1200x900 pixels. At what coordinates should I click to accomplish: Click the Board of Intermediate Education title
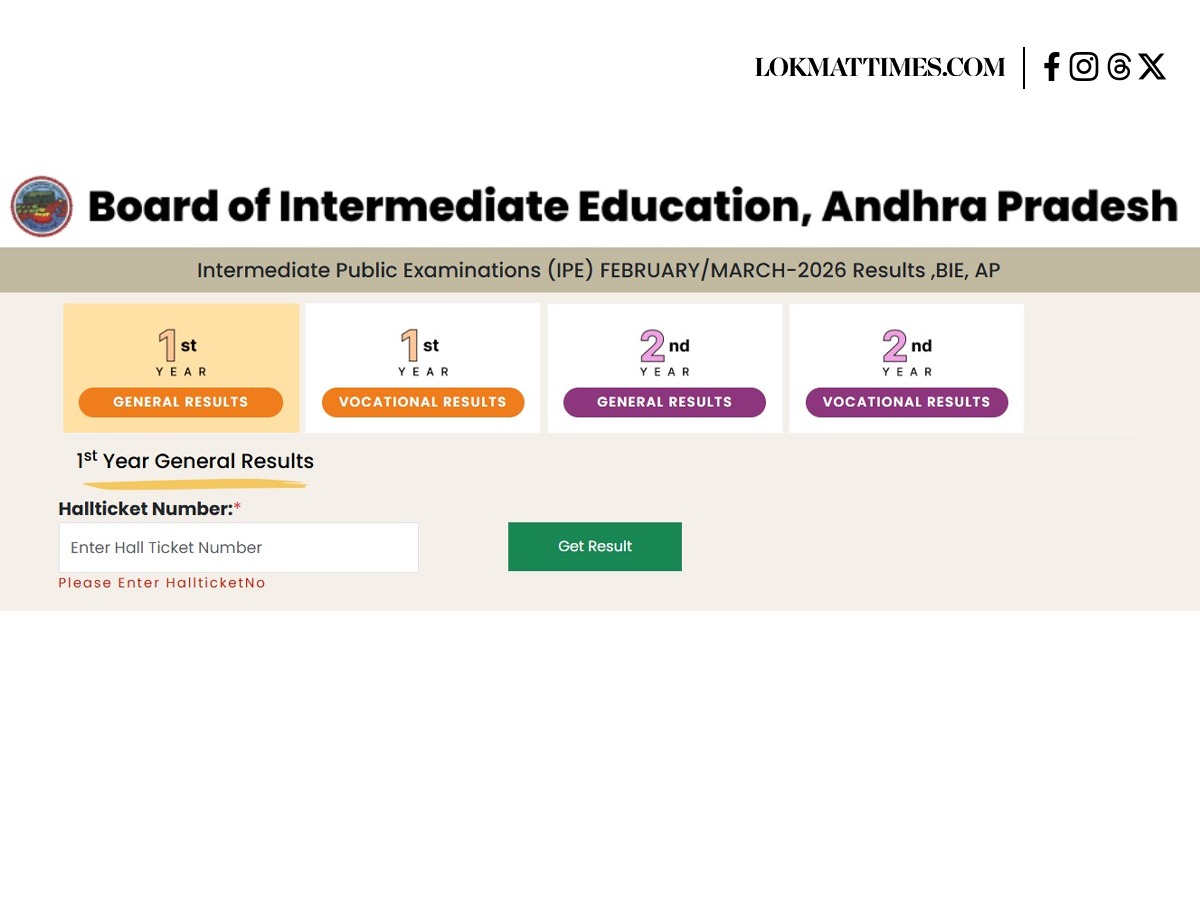point(633,206)
